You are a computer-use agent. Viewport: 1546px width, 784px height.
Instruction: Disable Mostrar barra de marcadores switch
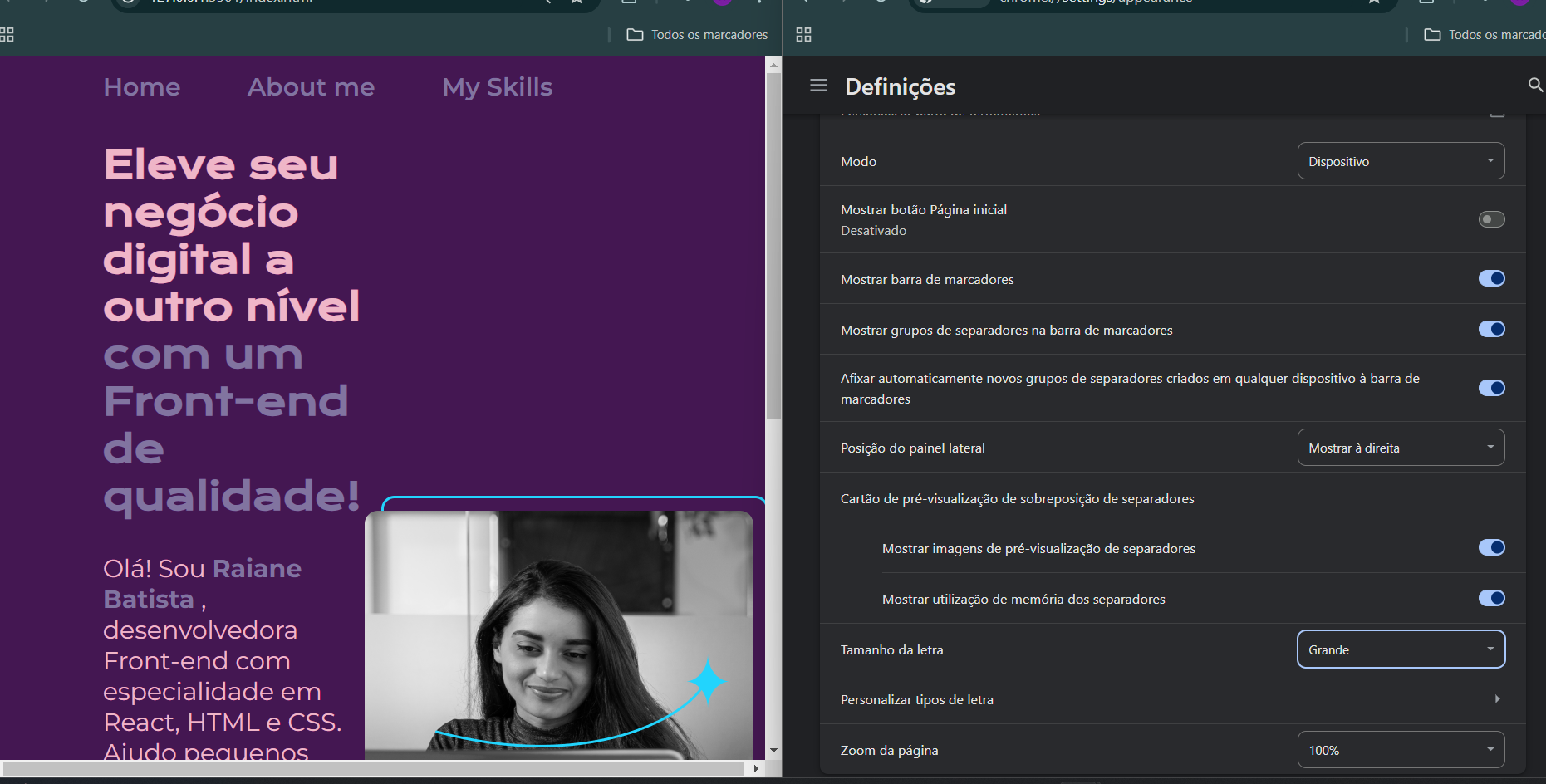(x=1491, y=278)
